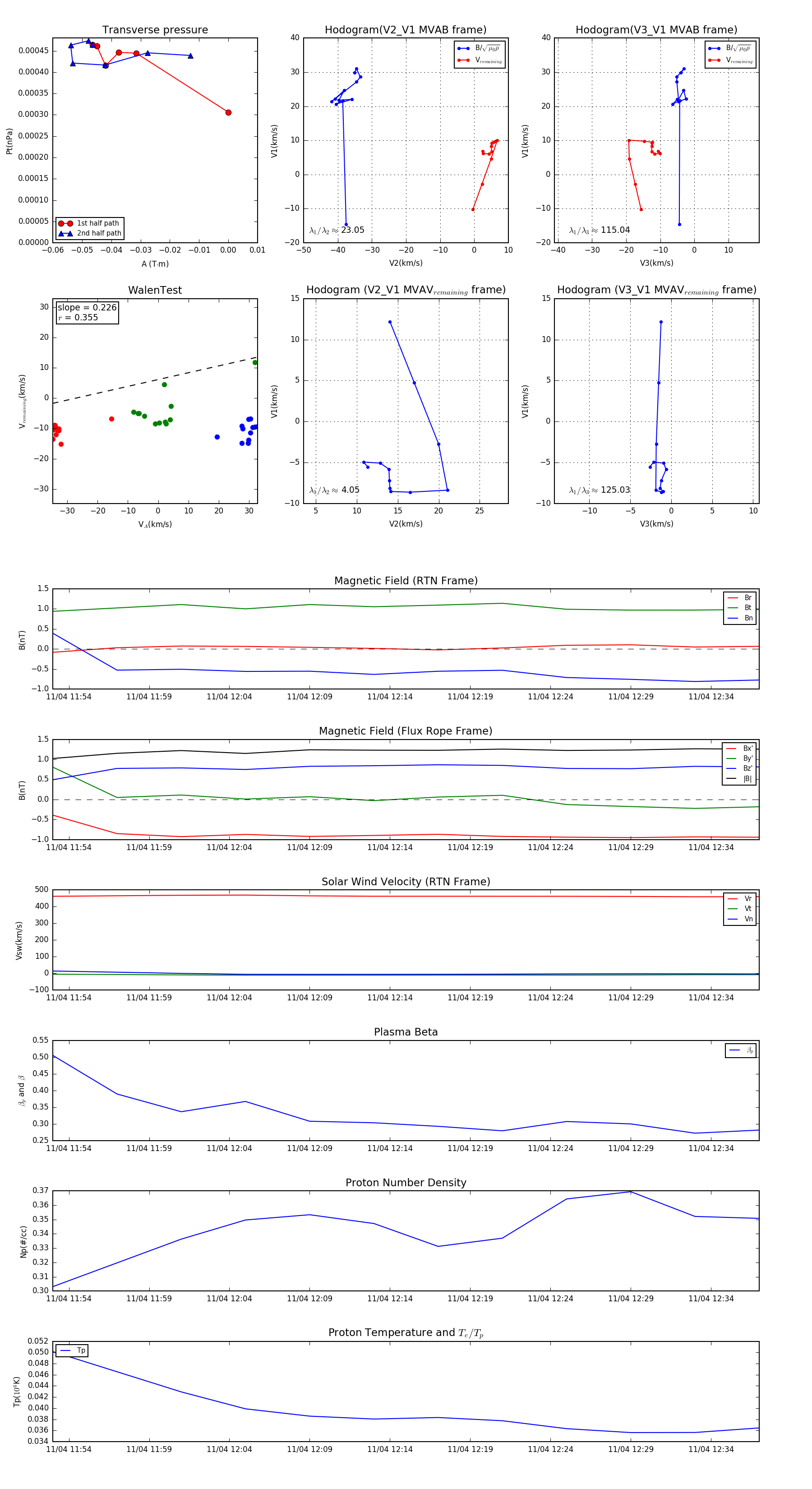The image size is (812, 1489).
Task: Click the "Bt" legend entry
Action: click(740, 607)
